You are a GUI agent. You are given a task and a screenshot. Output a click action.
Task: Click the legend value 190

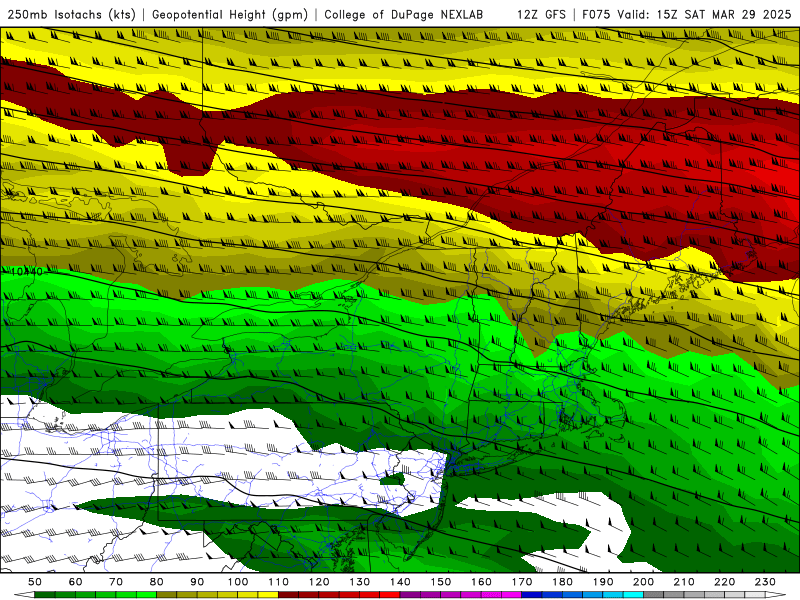coord(603,582)
